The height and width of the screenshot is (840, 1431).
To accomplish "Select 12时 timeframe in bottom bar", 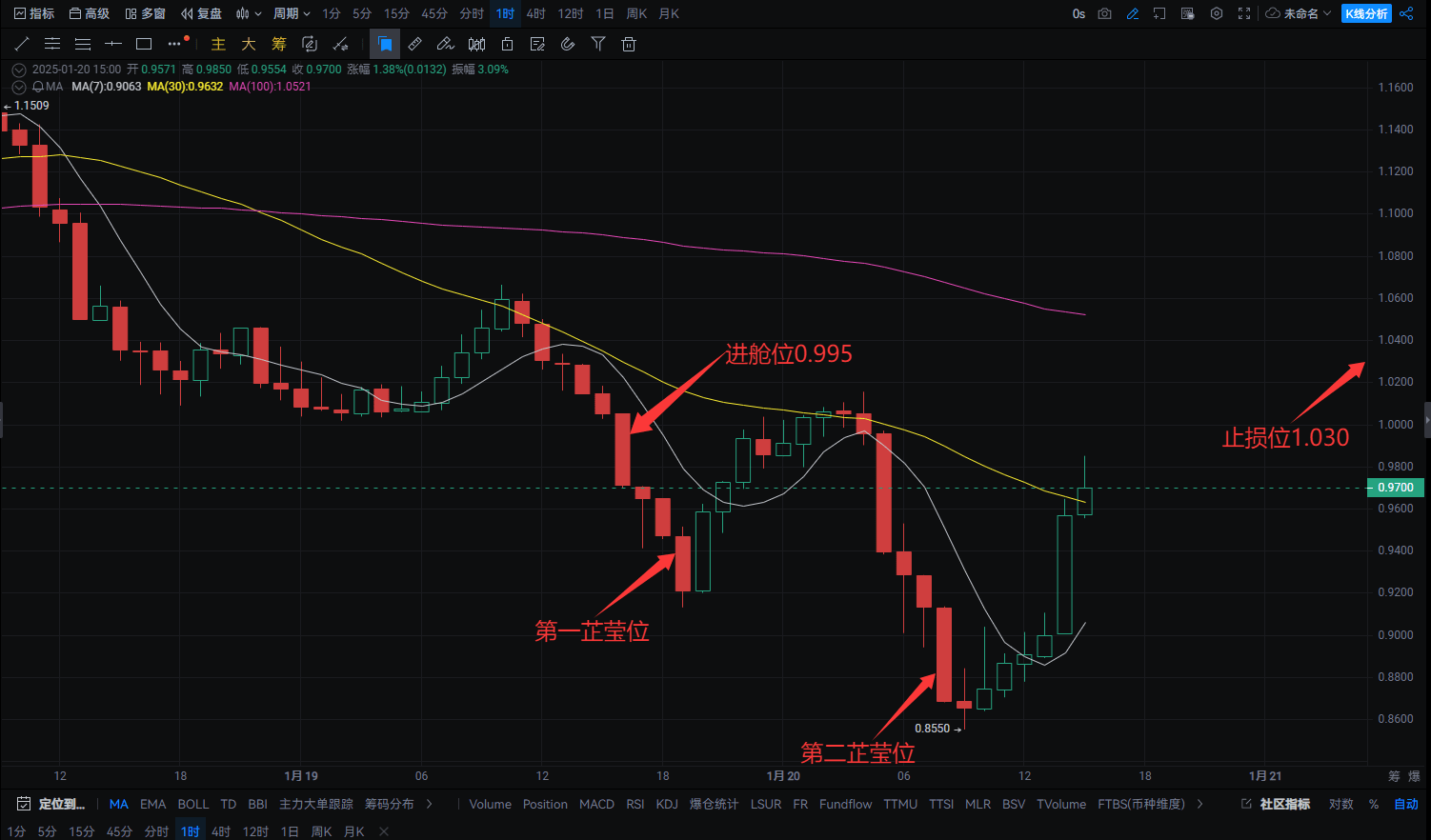I will click(x=255, y=831).
